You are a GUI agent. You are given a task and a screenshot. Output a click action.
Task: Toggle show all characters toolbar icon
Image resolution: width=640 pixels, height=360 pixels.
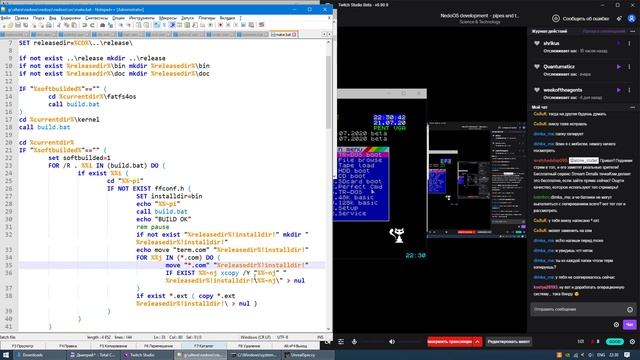(164, 25)
